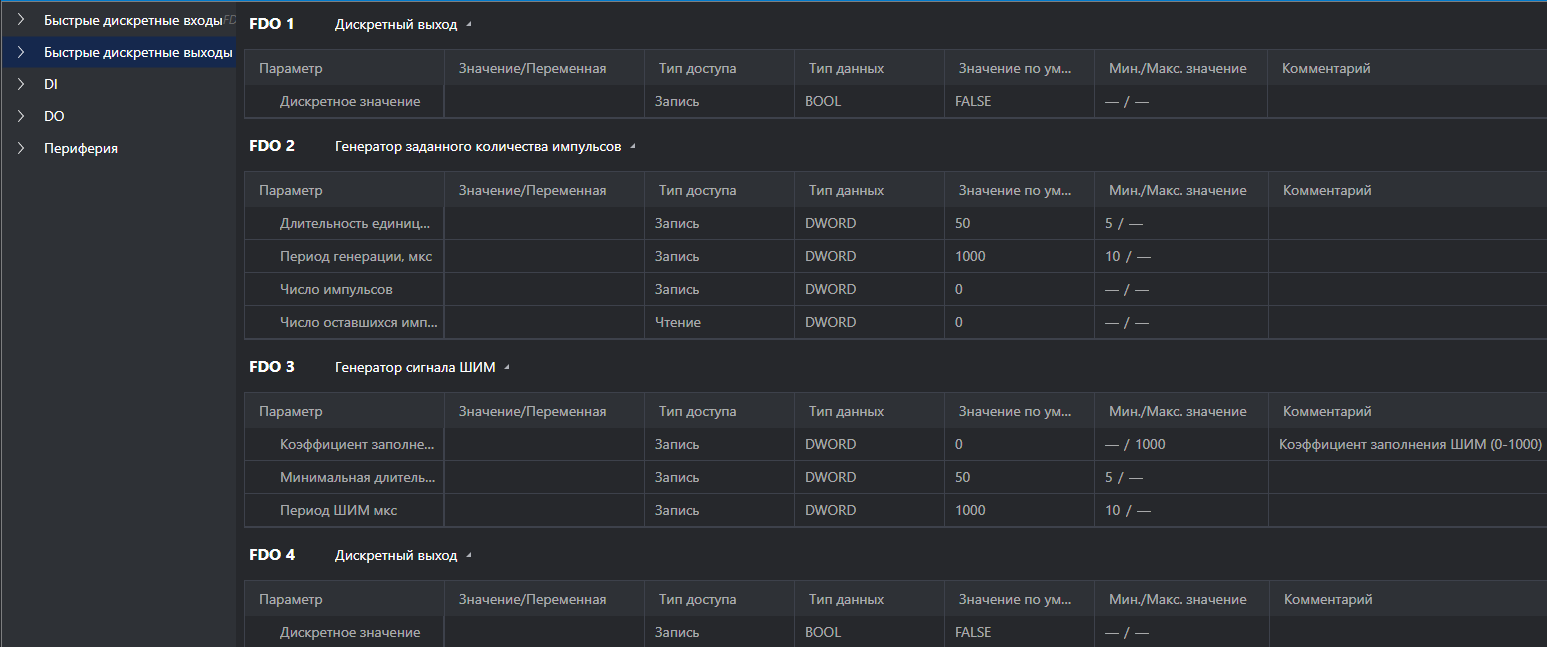1547x647 pixels.
Task: Click the Параметр column header in FDO 1
Action: (345, 68)
